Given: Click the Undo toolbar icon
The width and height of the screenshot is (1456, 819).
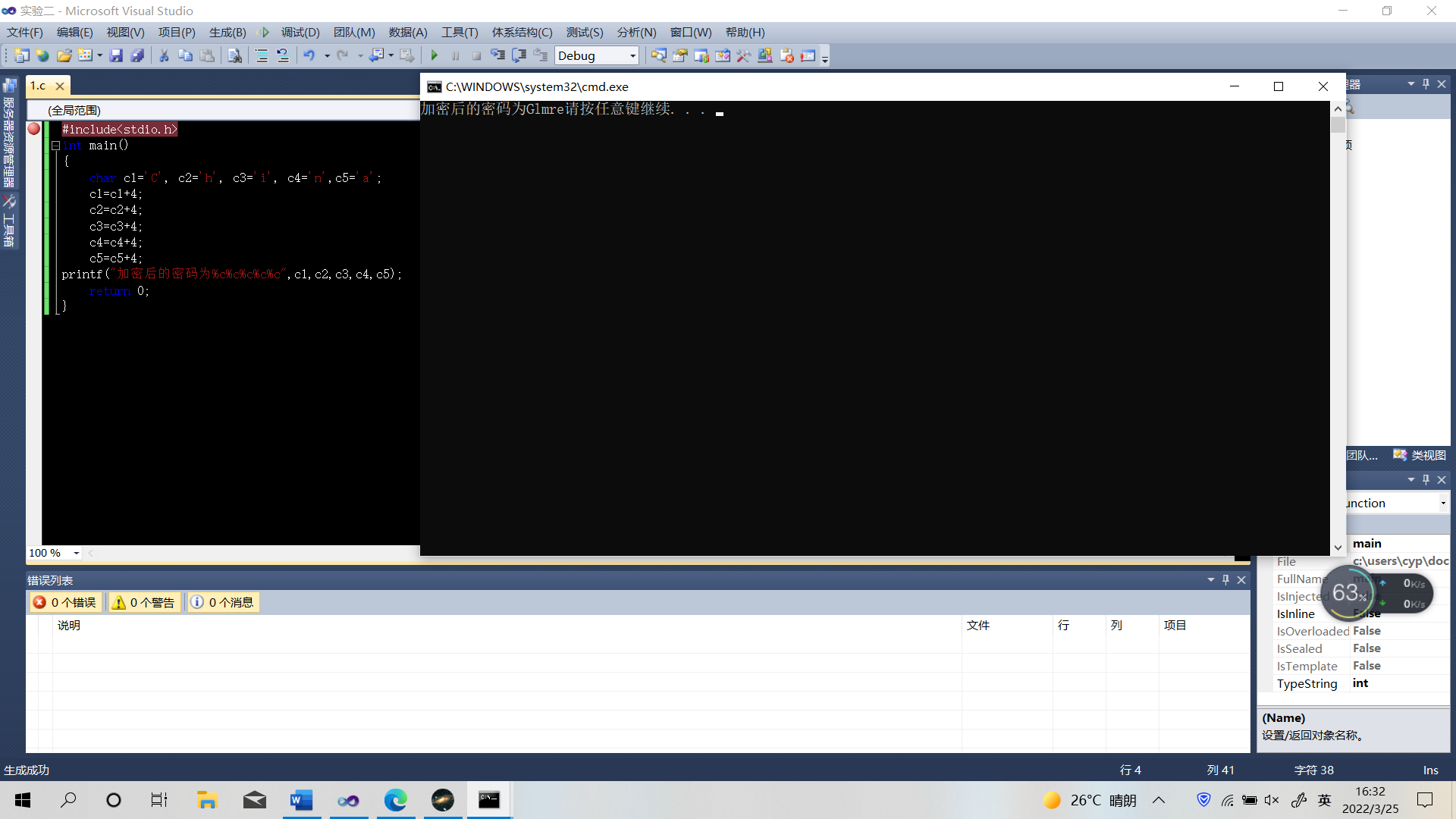Looking at the screenshot, I should click(x=309, y=55).
